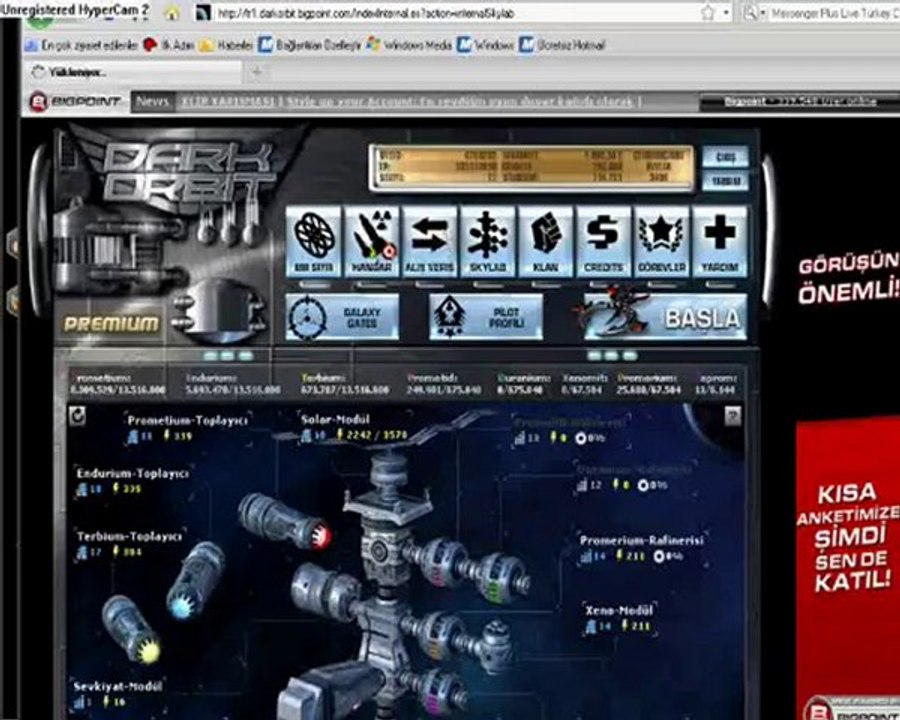Open the news ticker headline link
This screenshot has width=900, height=720.
(x=411, y=102)
